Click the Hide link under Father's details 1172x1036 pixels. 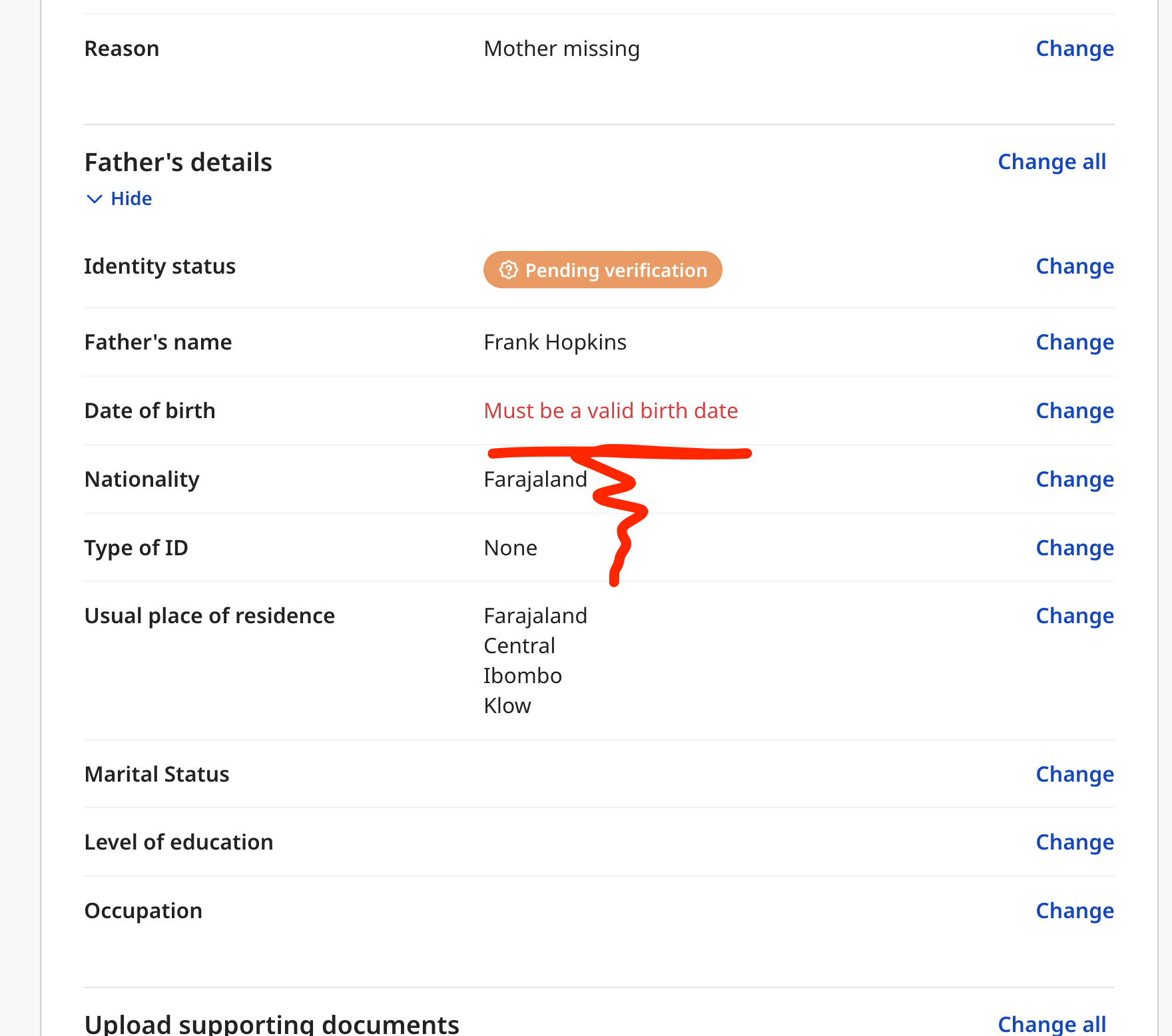click(x=131, y=198)
